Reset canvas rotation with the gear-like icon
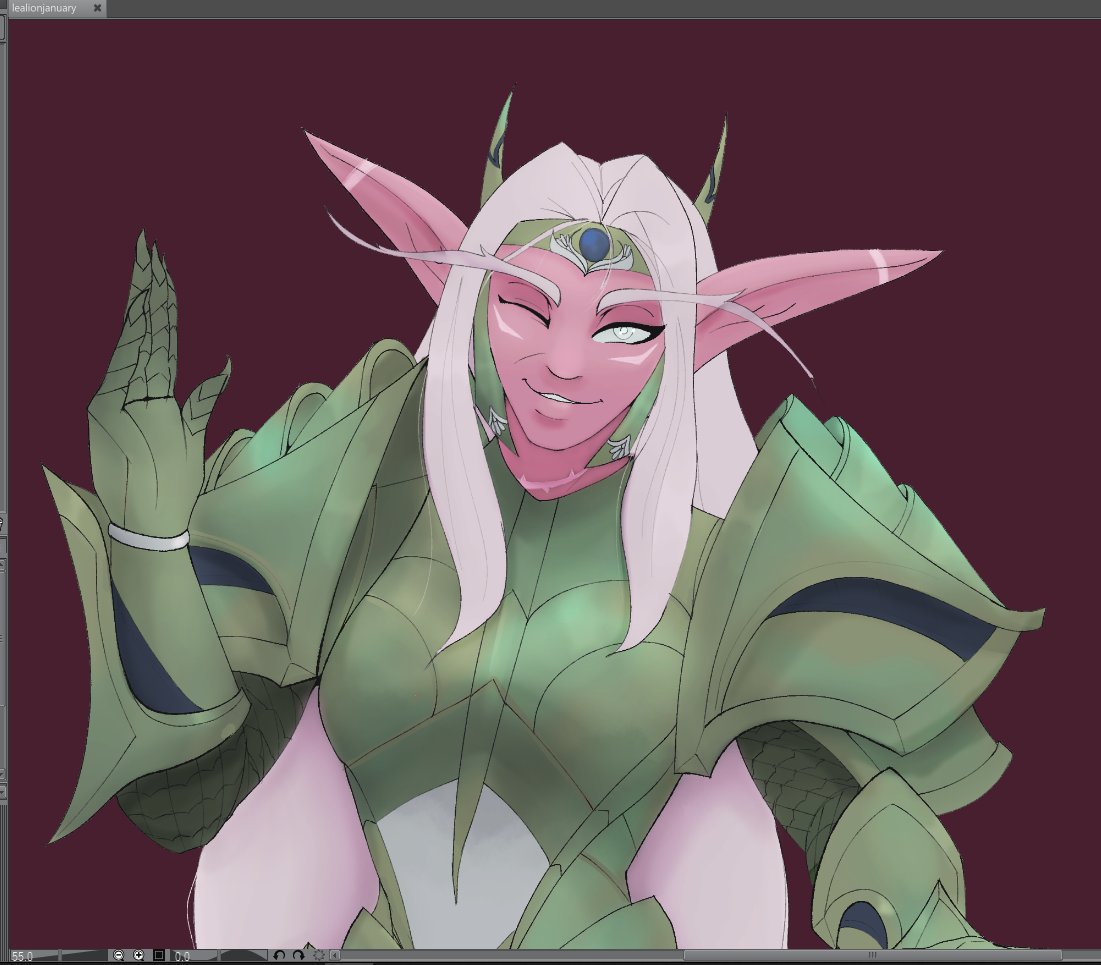This screenshot has width=1101, height=965. (x=319, y=956)
